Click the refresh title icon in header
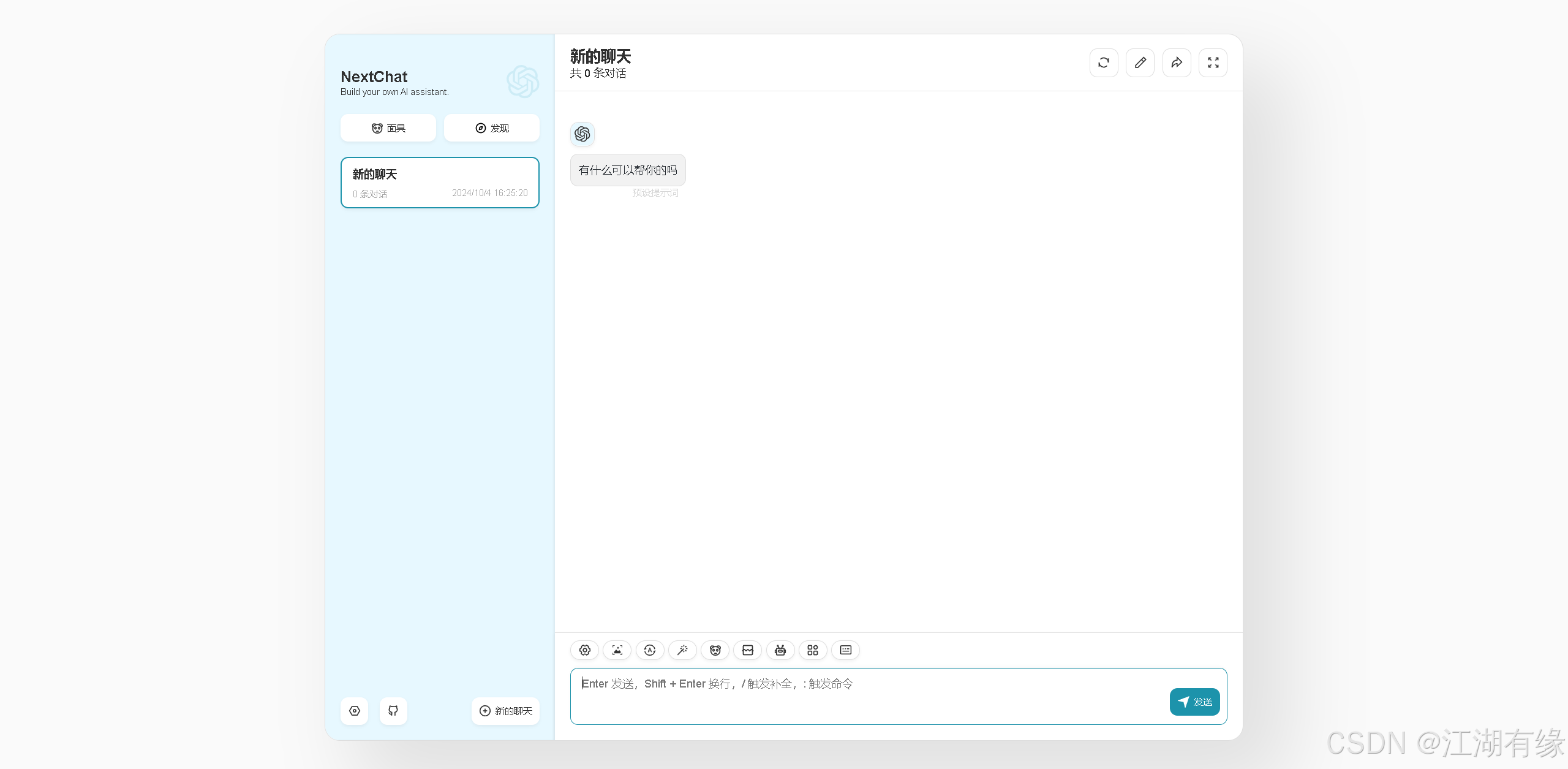The height and width of the screenshot is (769, 1568). point(1104,63)
